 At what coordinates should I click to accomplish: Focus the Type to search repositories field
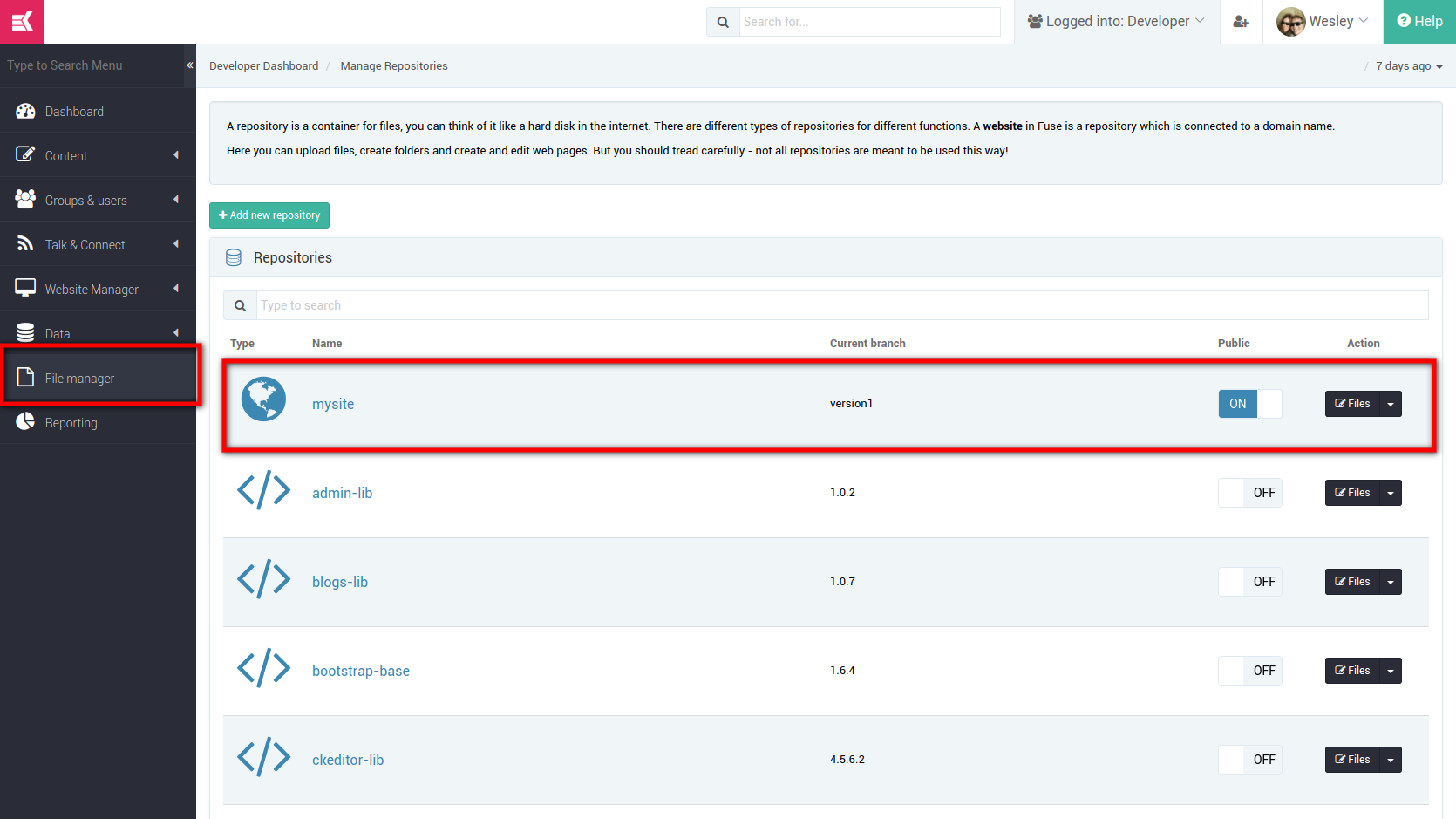coord(842,305)
